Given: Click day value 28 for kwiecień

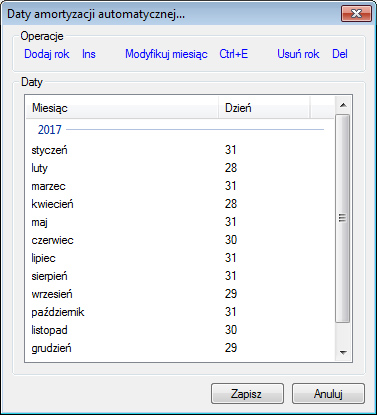Looking at the screenshot, I should (231, 204).
